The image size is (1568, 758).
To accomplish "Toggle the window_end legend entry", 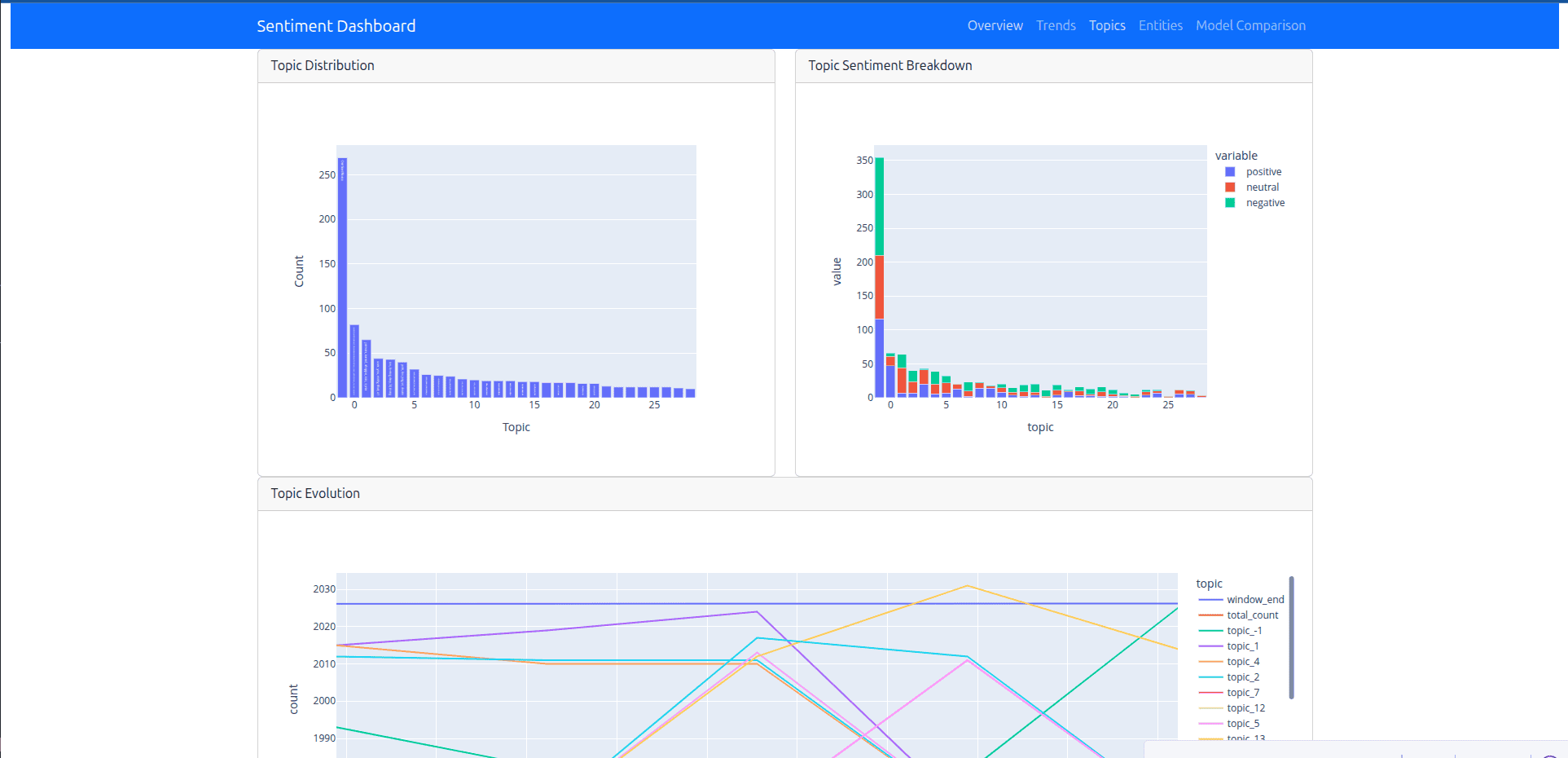I will point(1254,599).
